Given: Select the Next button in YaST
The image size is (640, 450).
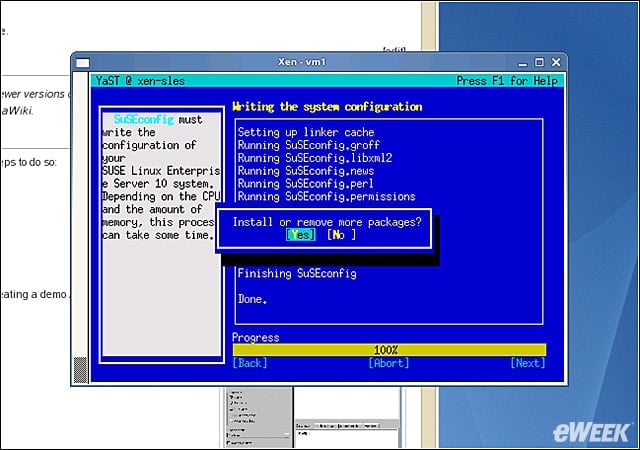Looking at the screenshot, I should [x=528, y=363].
